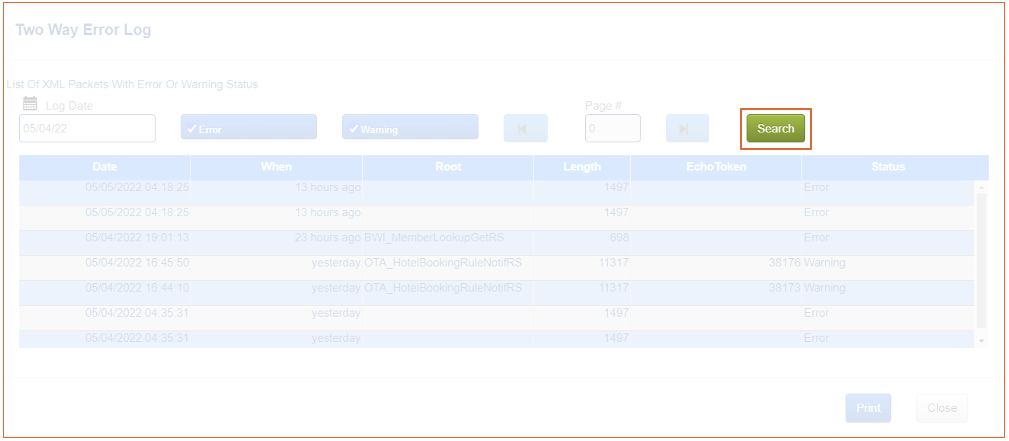Click the Log Date input field
This screenshot has height=441, width=1009.
click(87, 128)
